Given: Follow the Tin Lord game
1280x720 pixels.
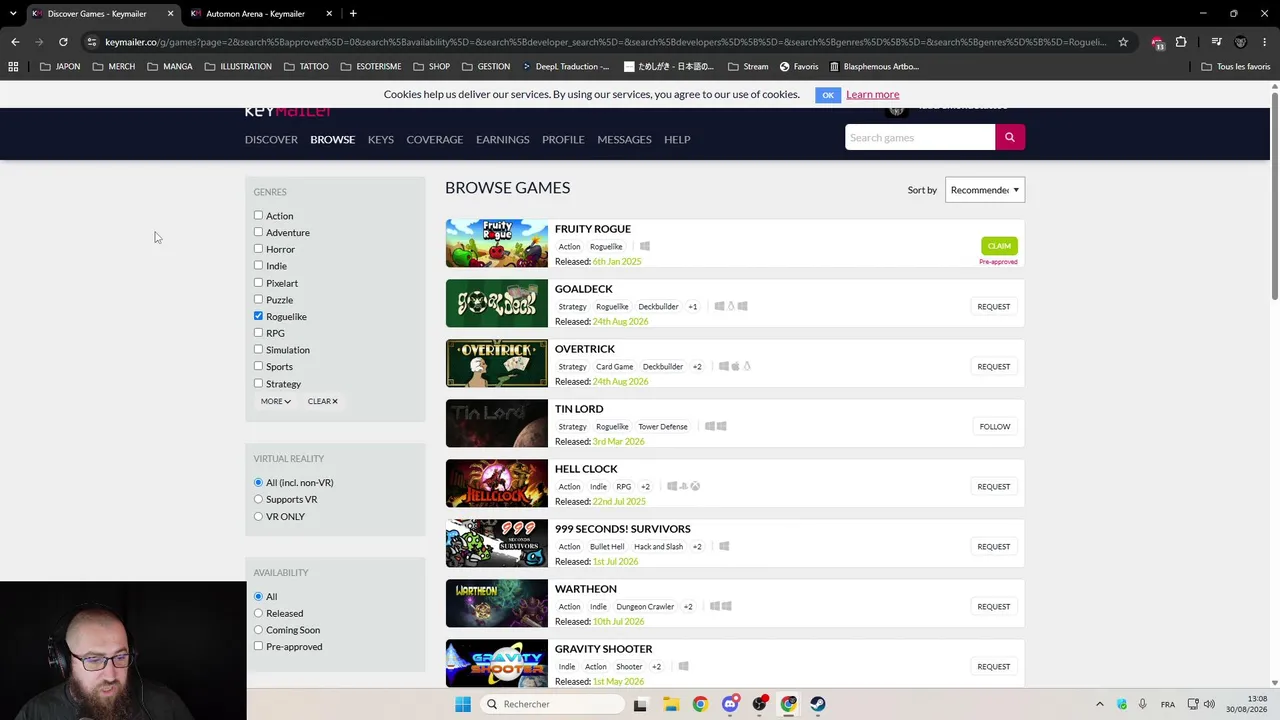Looking at the screenshot, I should pos(995,427).
